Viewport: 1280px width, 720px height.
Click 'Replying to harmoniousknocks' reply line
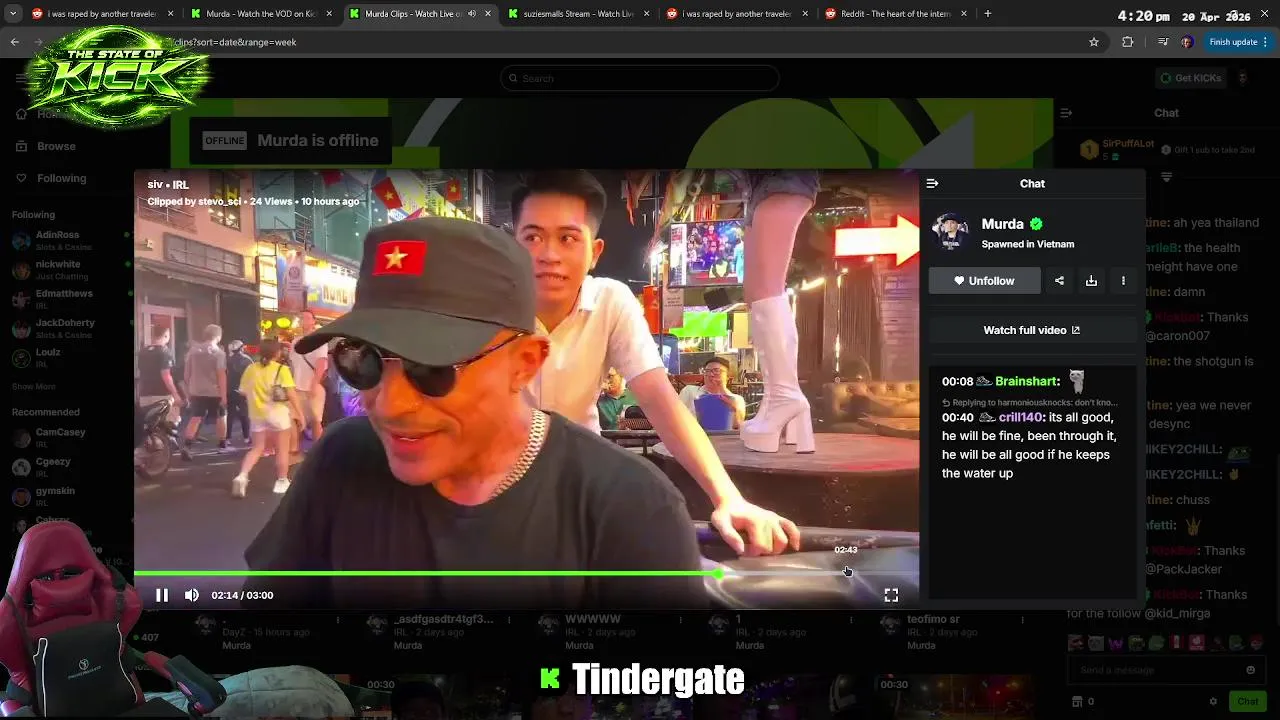pyautogui.click(x=1030, y=402)
